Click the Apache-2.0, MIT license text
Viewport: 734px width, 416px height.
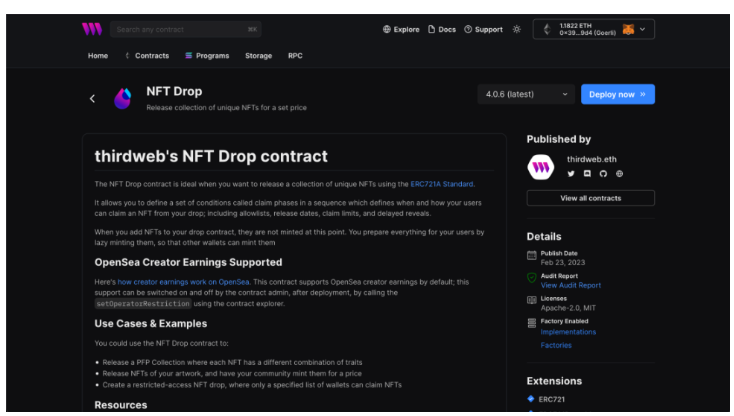pyautogui.click(x=568, y=308)
